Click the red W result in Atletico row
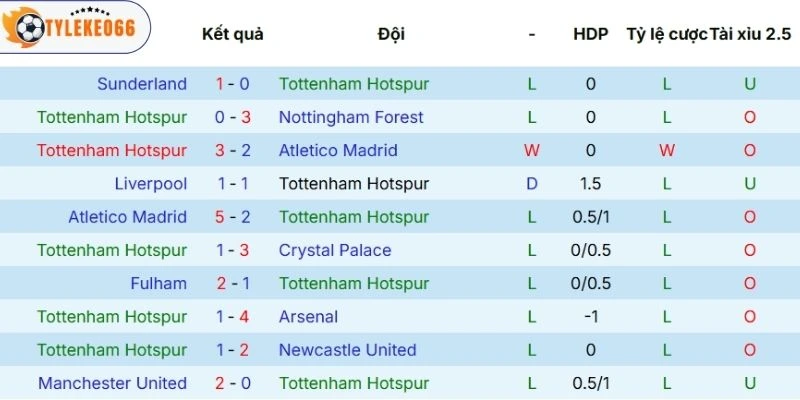 532,151
